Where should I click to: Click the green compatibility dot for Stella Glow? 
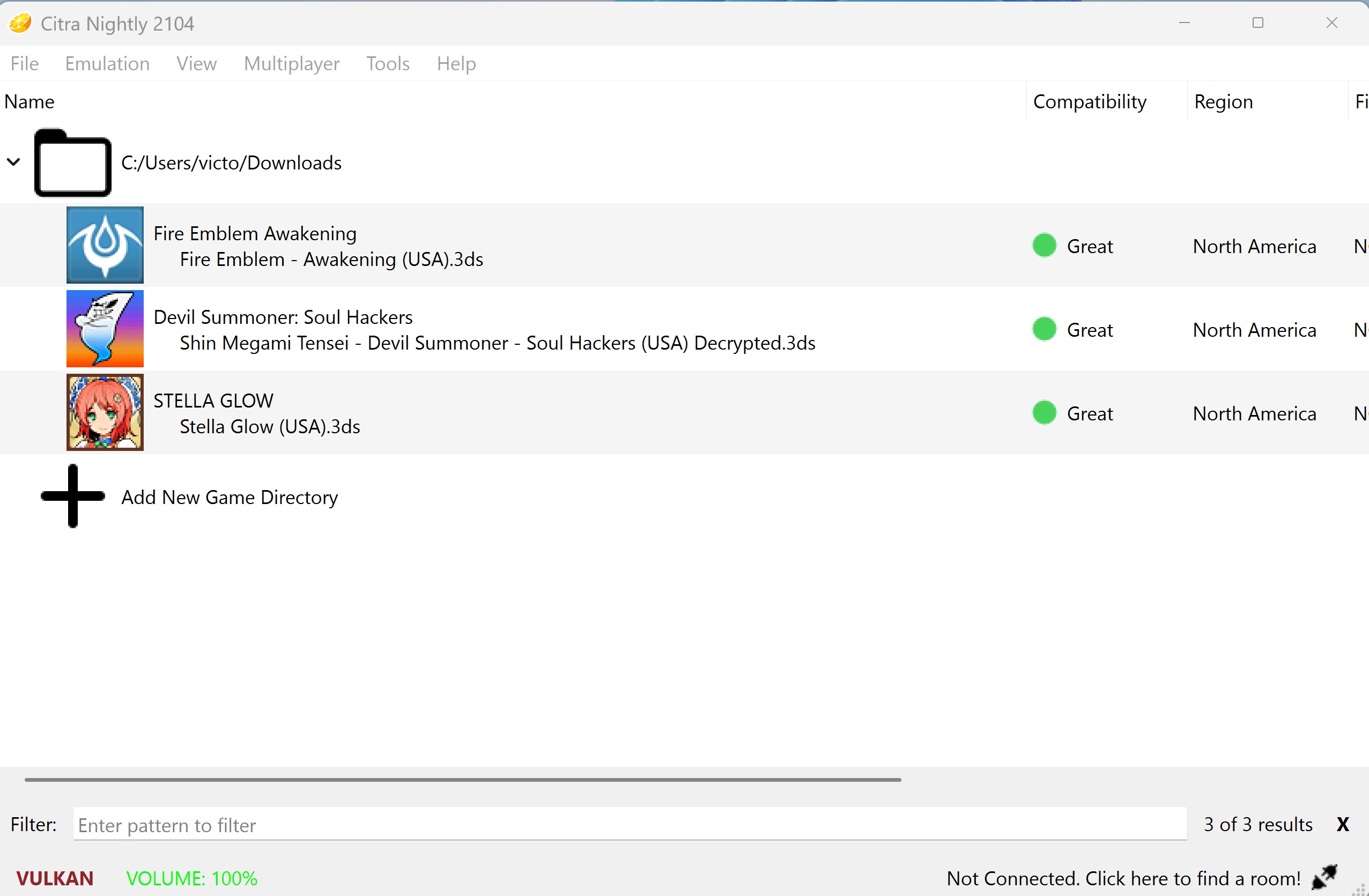click(x=1044, y=413)
